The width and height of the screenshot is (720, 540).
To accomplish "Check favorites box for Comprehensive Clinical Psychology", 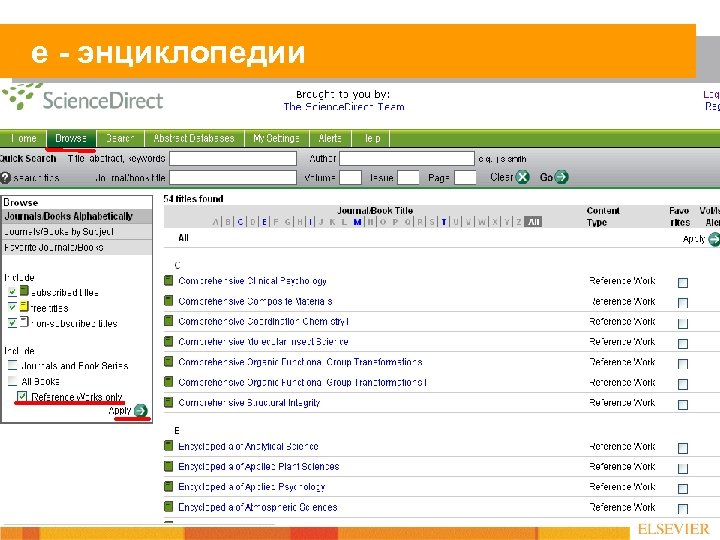I will point(683,283).
